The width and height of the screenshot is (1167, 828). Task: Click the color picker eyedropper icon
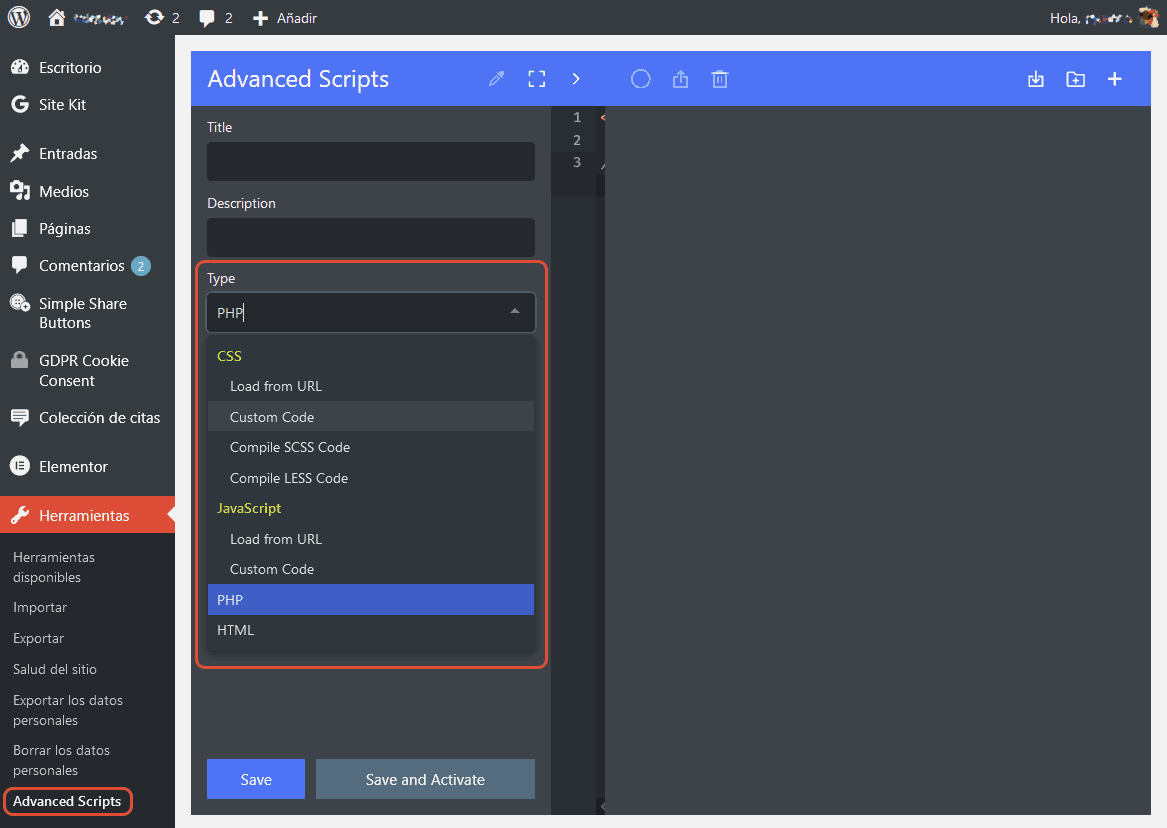(496, 79)
